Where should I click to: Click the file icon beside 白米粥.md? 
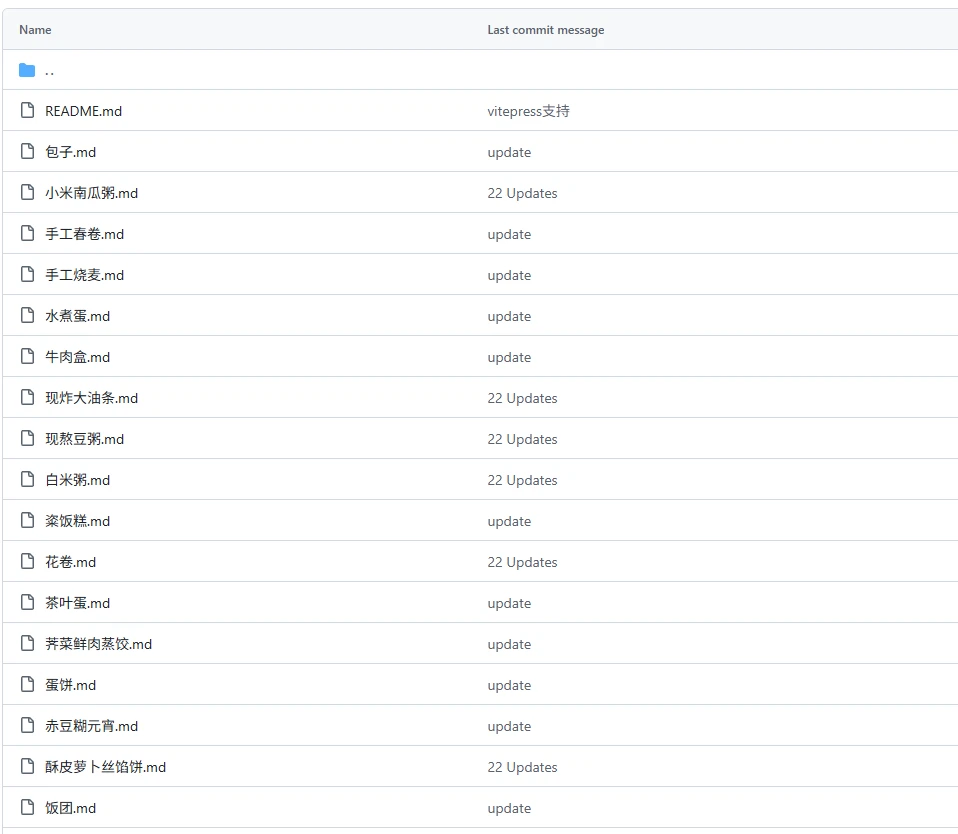click(x=27, y=480)
